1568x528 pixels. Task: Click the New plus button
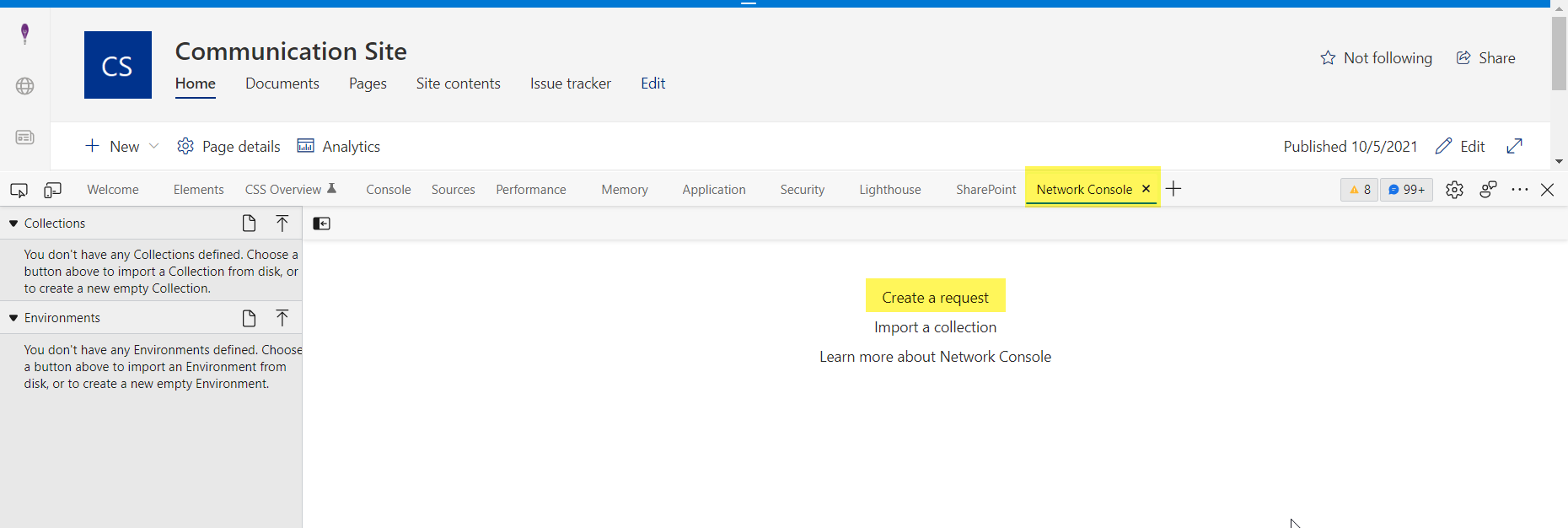click(112, 146)
